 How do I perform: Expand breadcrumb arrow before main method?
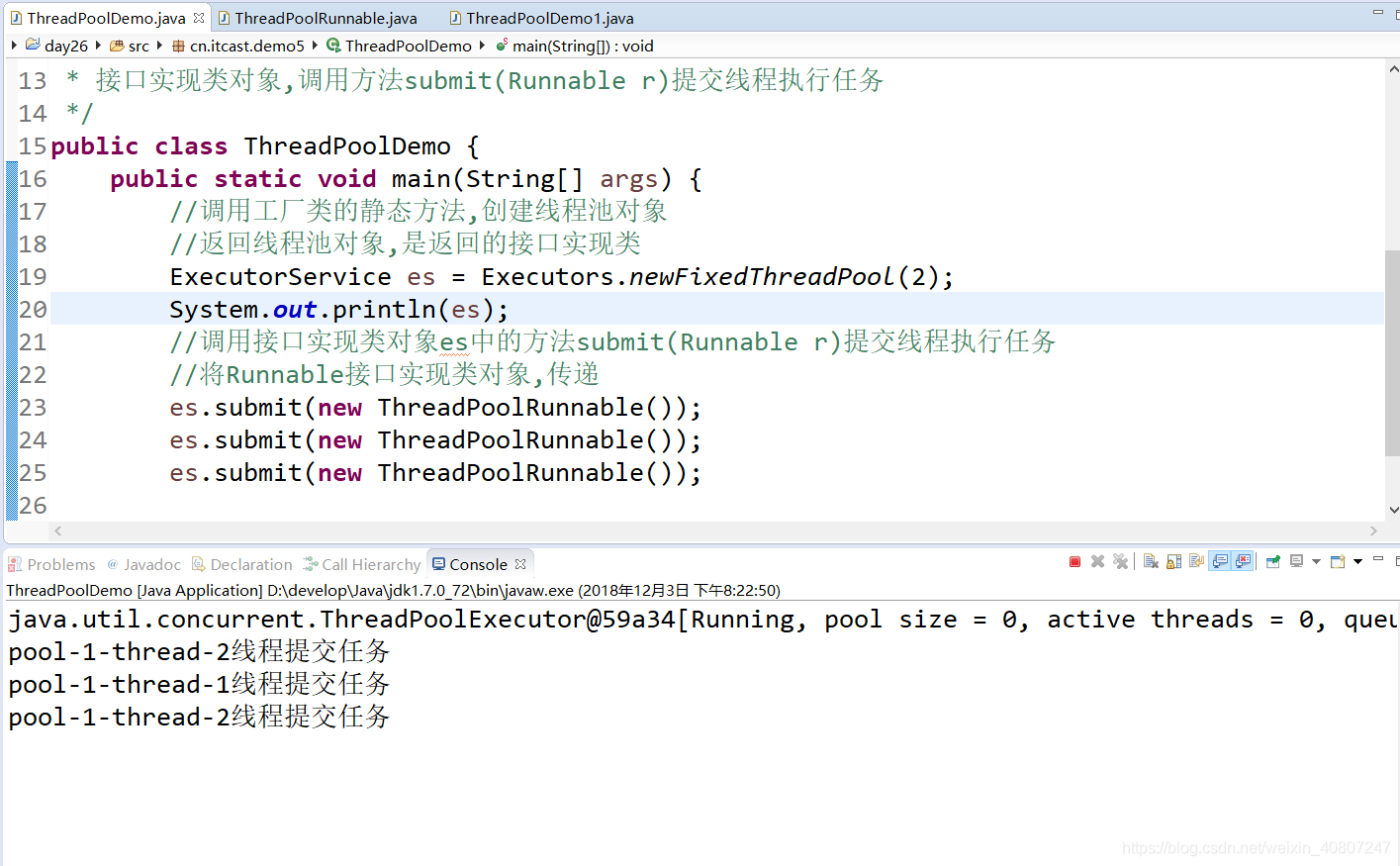click(x=482, y=45)
